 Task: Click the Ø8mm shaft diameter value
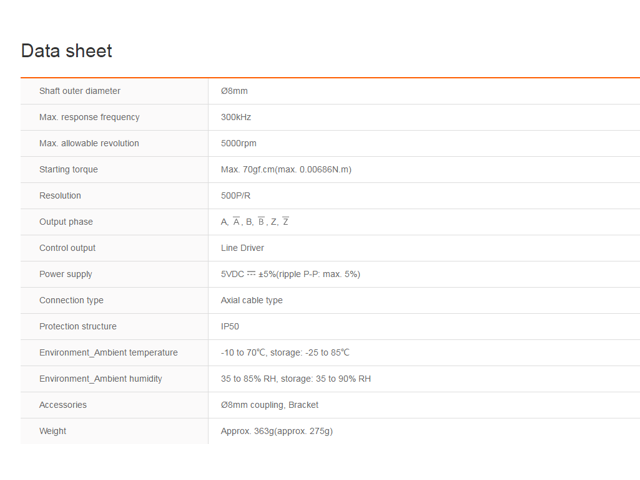point(234,91)
